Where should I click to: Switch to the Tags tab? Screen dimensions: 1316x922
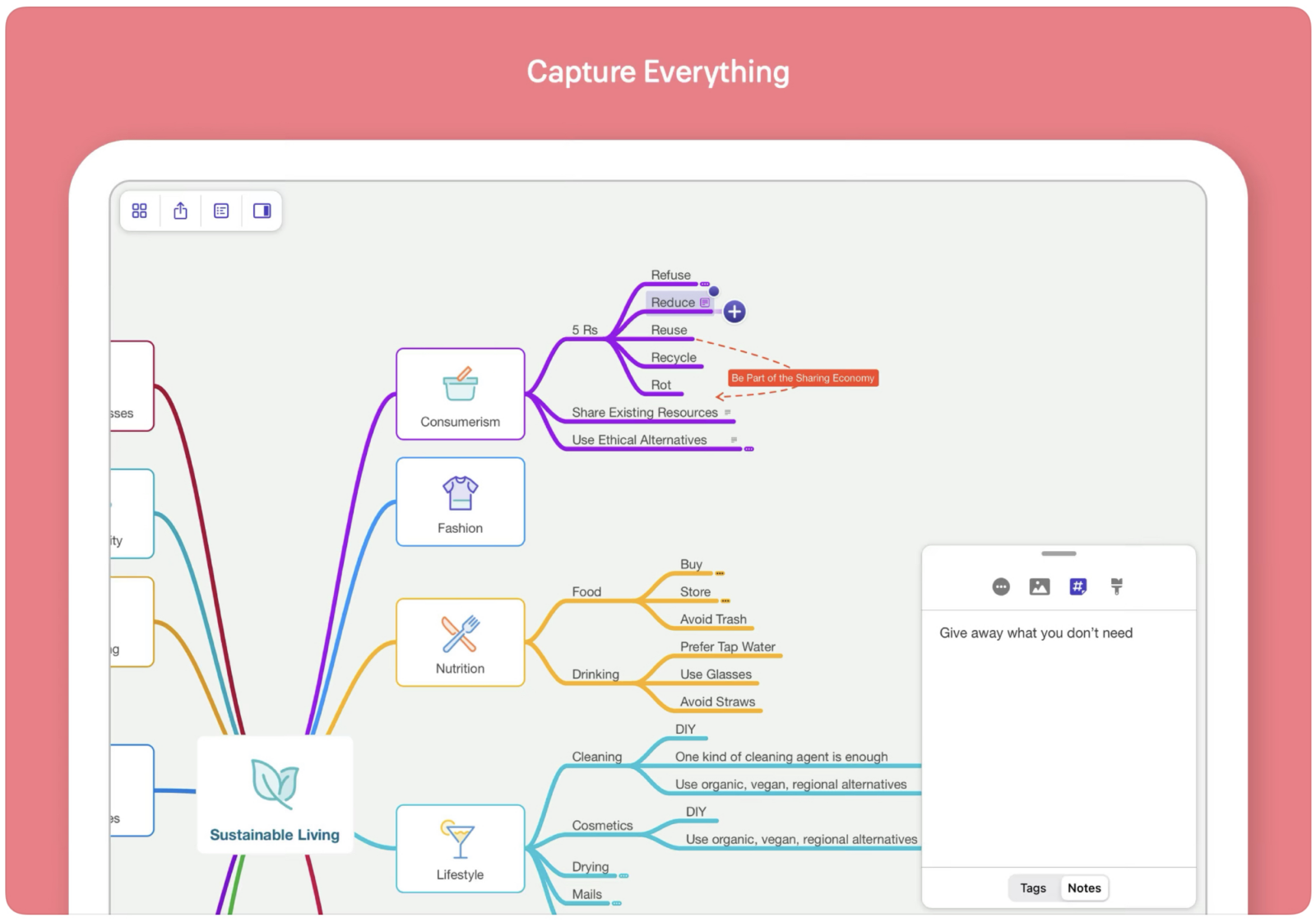tap(1033, 888)
